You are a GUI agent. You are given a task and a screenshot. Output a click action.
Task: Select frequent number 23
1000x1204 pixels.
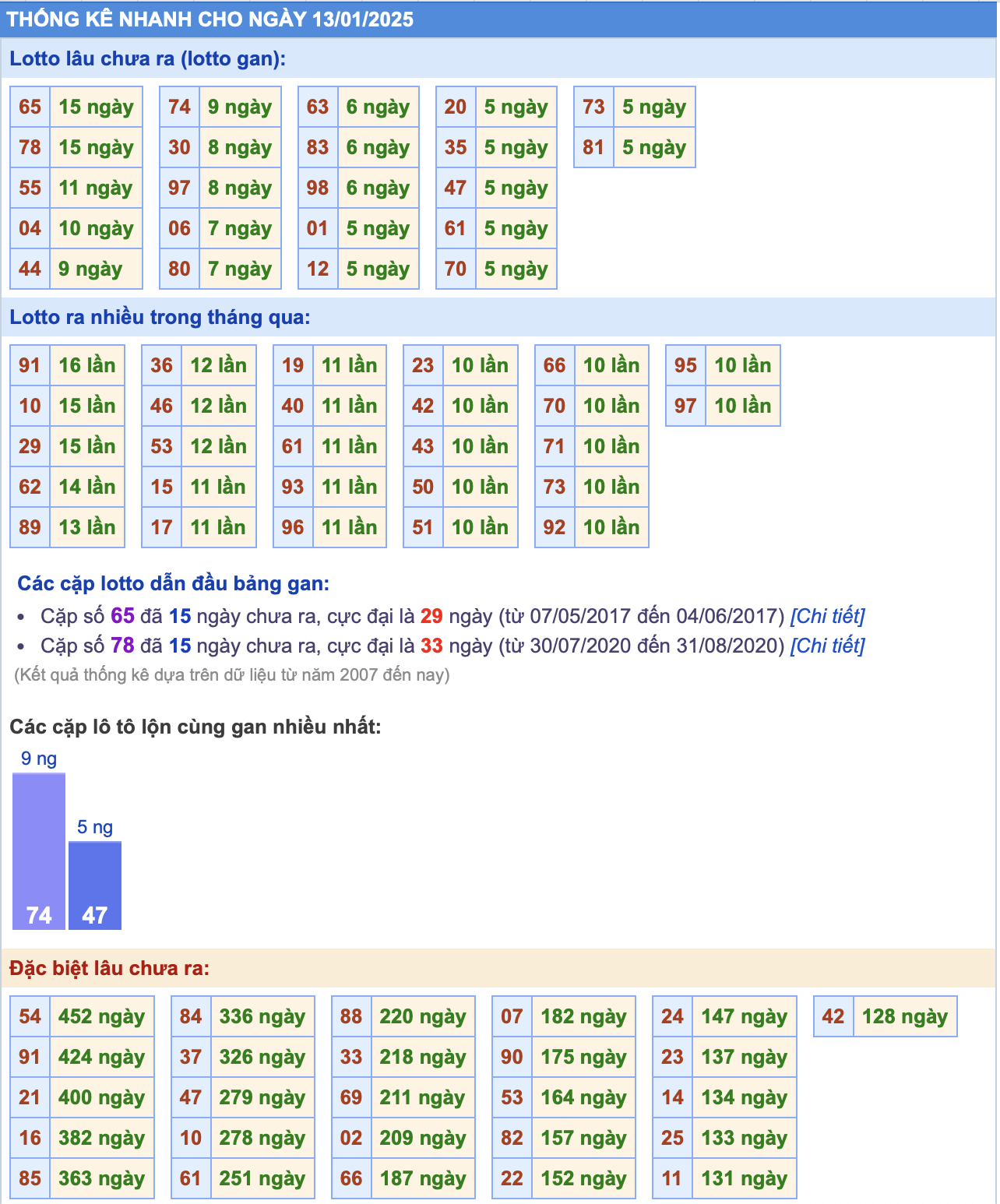[423, 365]
